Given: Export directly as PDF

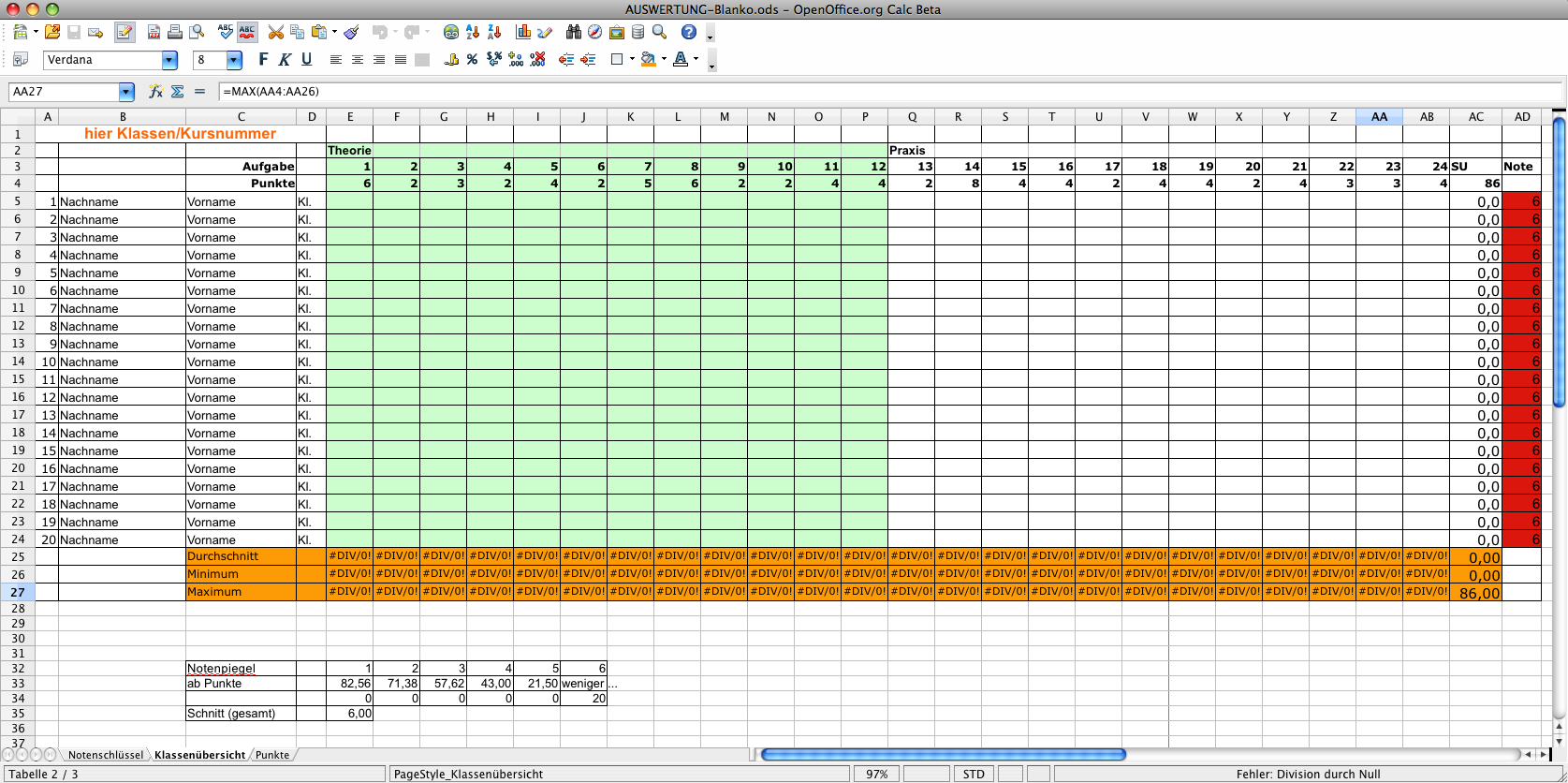Looking at the screenshot, I should (x=154, y=32).
